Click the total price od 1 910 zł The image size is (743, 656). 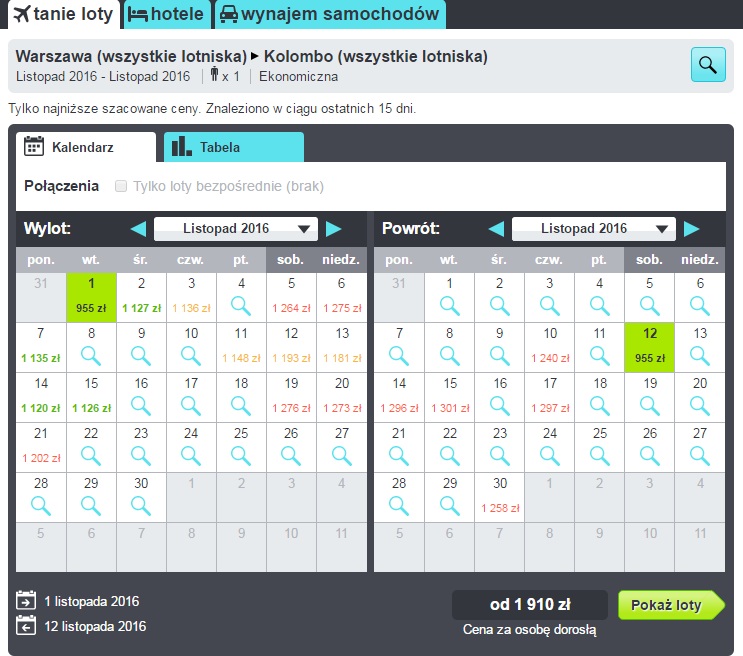pos(530,605)
